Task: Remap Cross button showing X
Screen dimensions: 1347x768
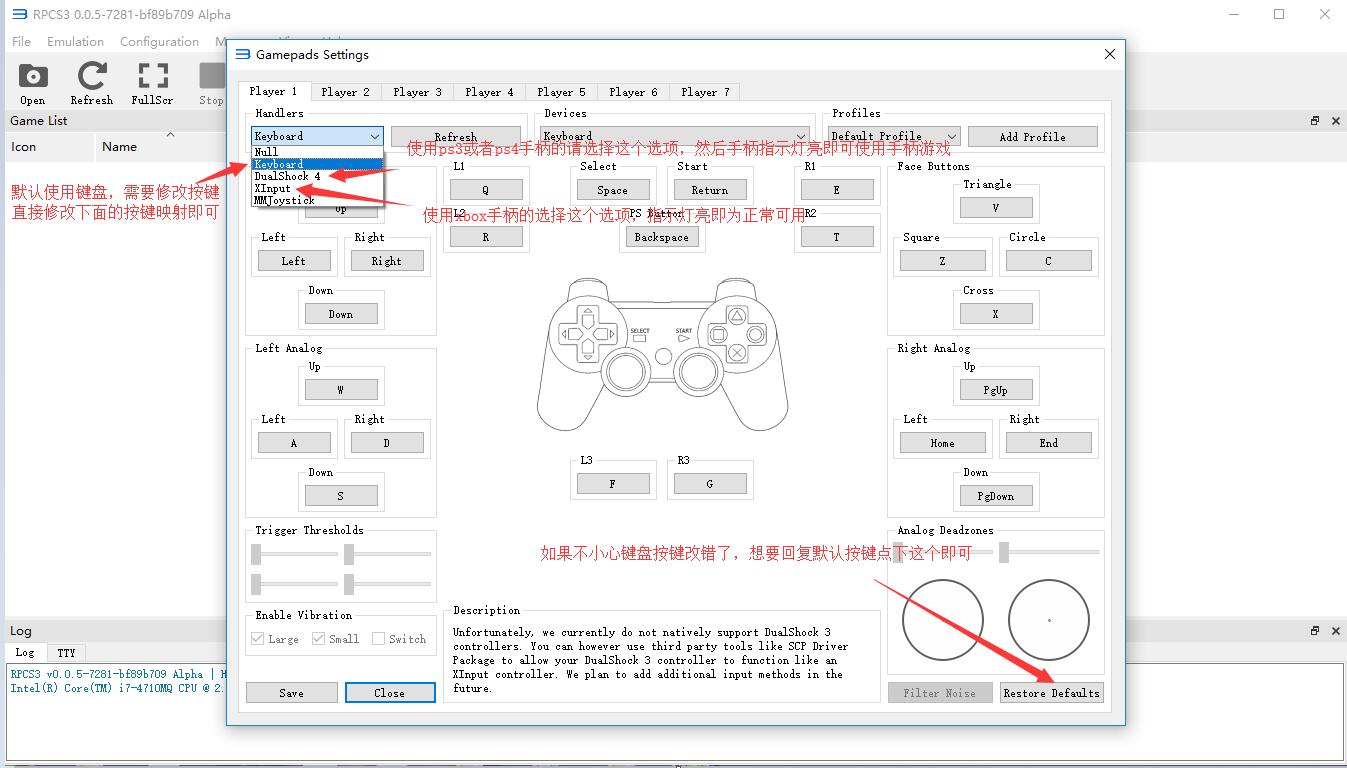Action: 995,314
